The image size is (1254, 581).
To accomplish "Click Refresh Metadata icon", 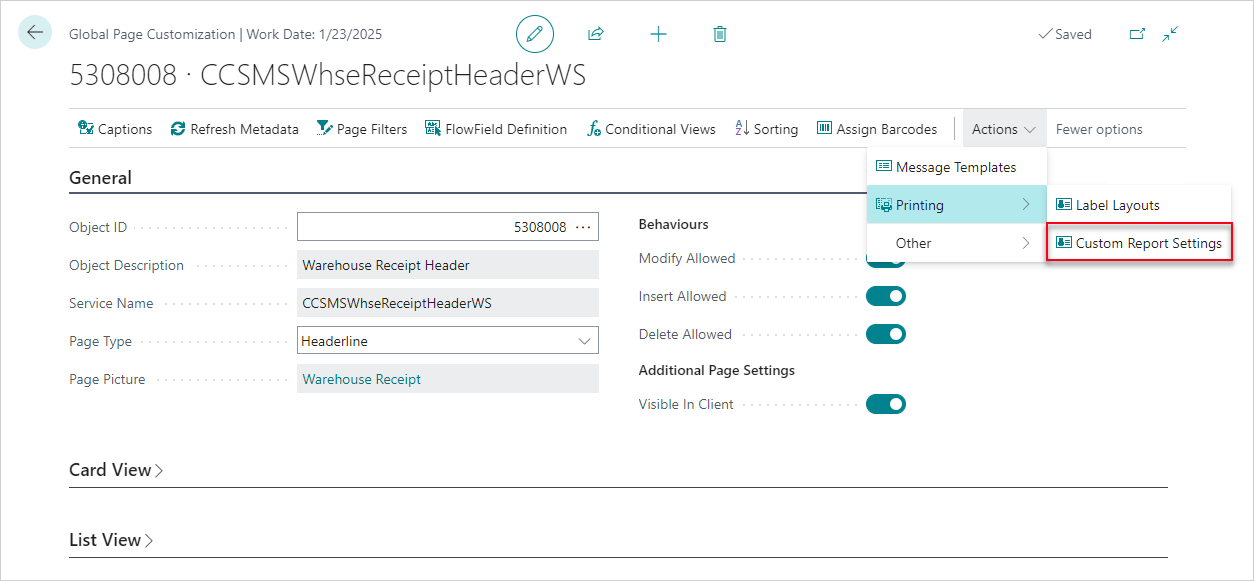I will coord(234,128).
